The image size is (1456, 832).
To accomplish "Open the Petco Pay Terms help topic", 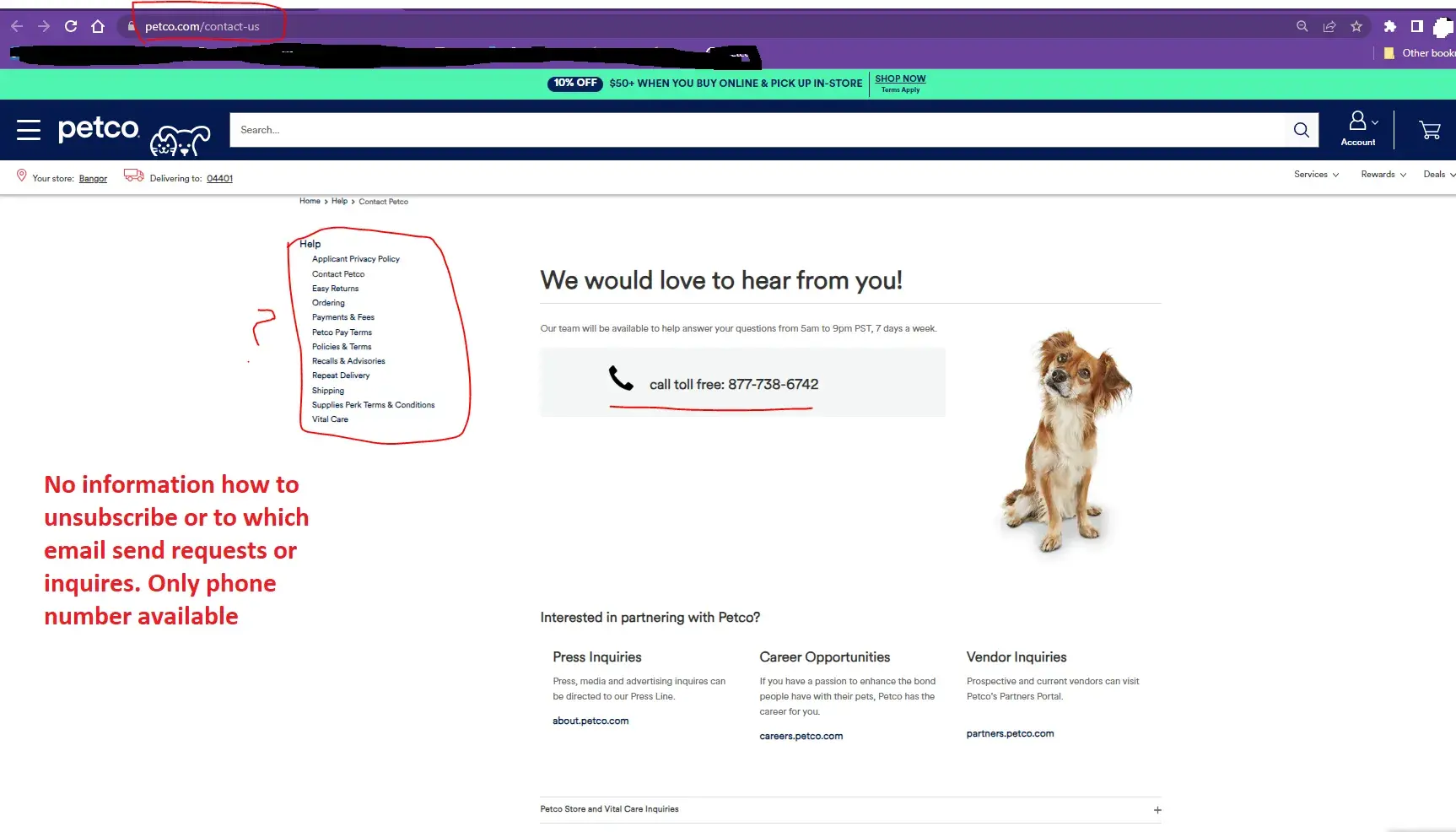I will [342, 332].
